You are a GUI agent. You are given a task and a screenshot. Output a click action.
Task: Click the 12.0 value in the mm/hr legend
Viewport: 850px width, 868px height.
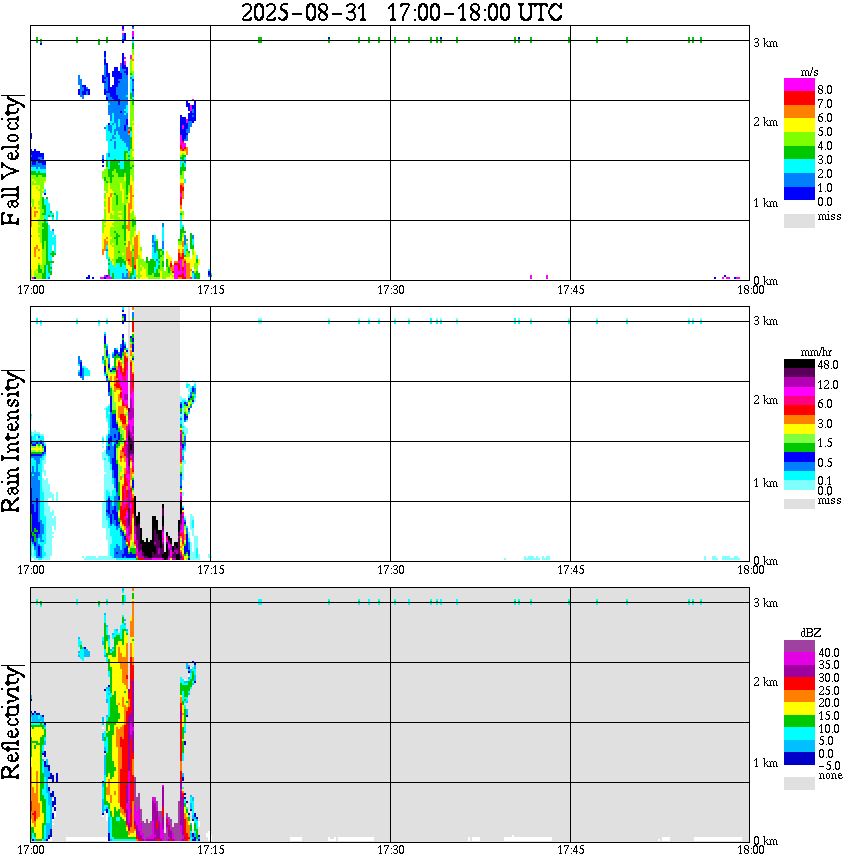click(x=828, y=384)
